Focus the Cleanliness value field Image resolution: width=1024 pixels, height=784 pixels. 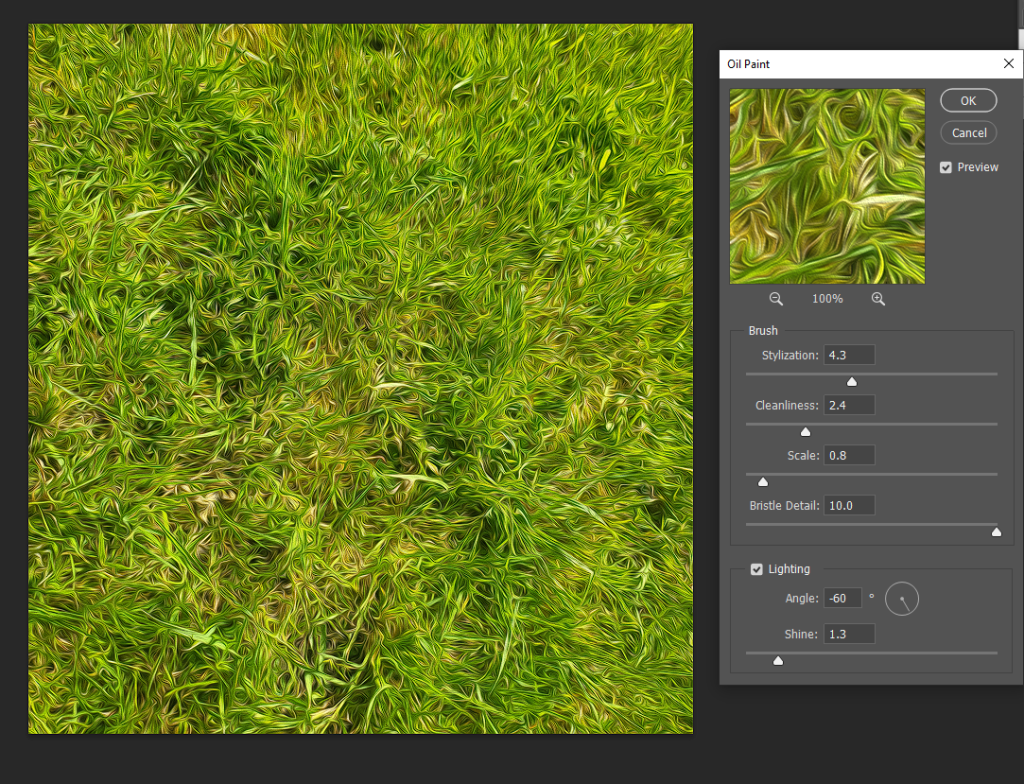coord(849,405)
